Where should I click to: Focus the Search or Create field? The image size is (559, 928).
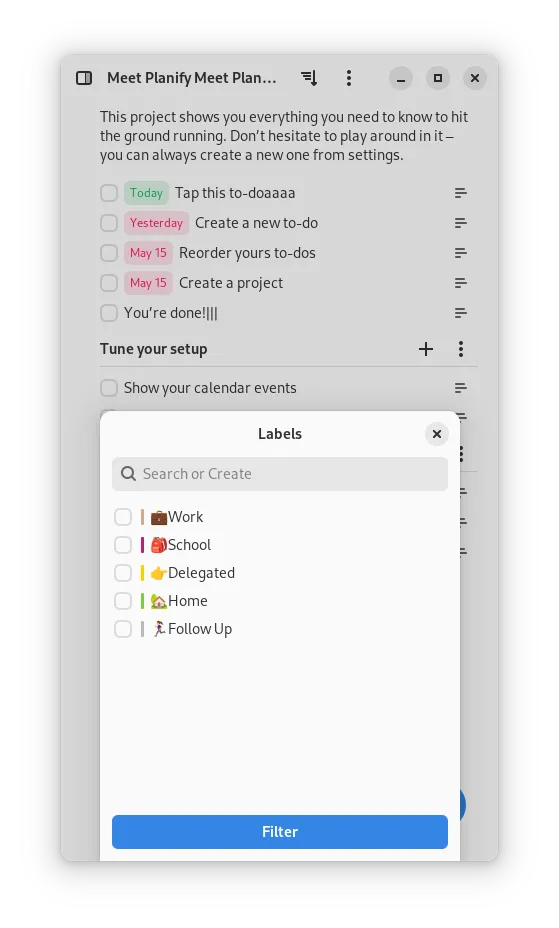pyautogui.click(x=280, y=474)
